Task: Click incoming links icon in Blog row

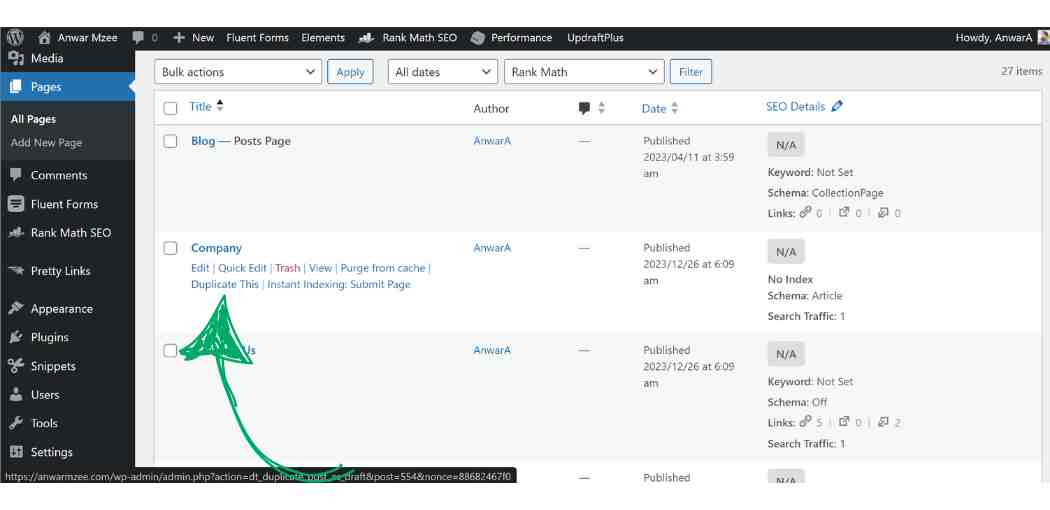Action: point(883,212)
